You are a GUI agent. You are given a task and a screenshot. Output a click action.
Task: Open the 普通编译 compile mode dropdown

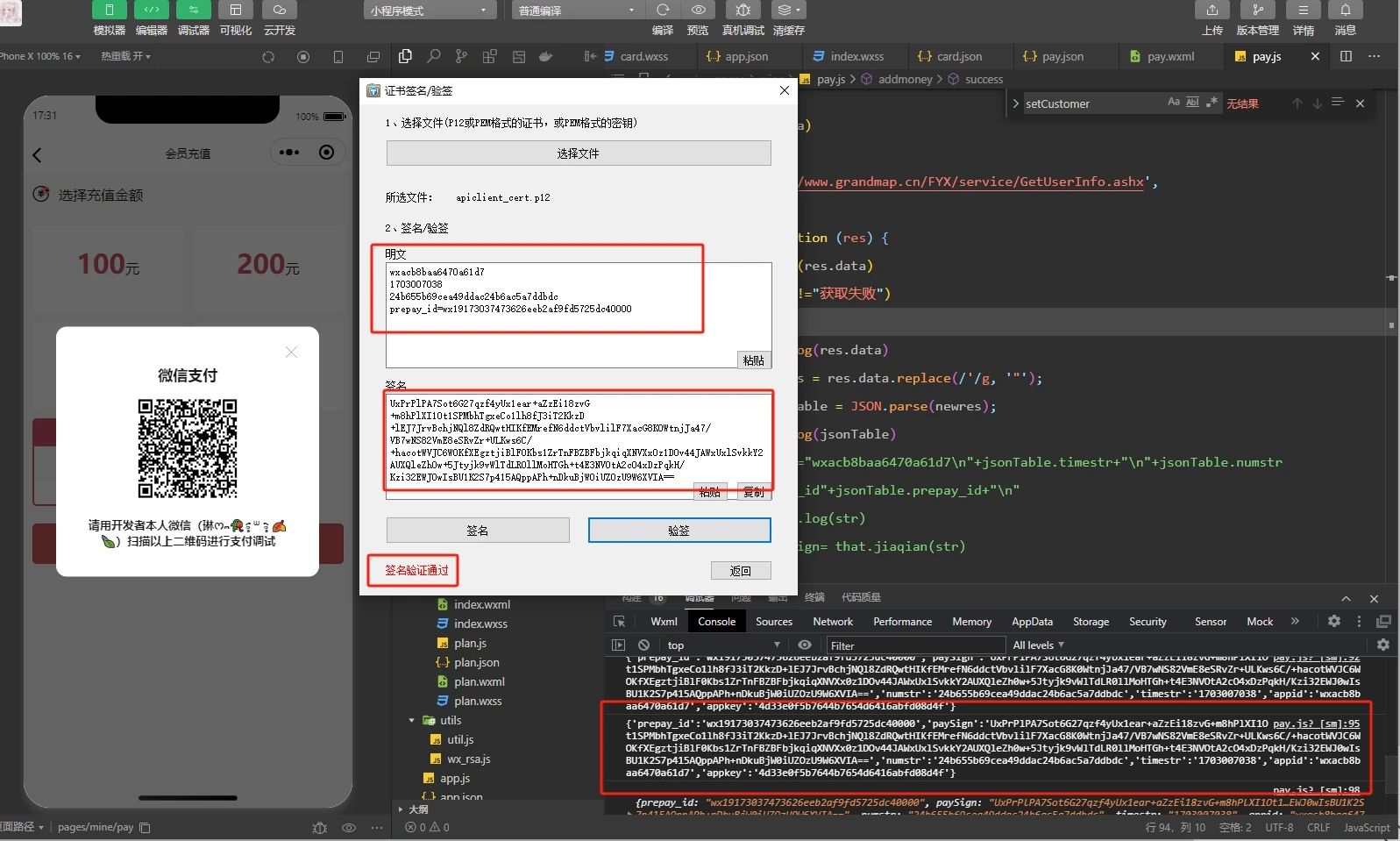[x=577, y=11]
